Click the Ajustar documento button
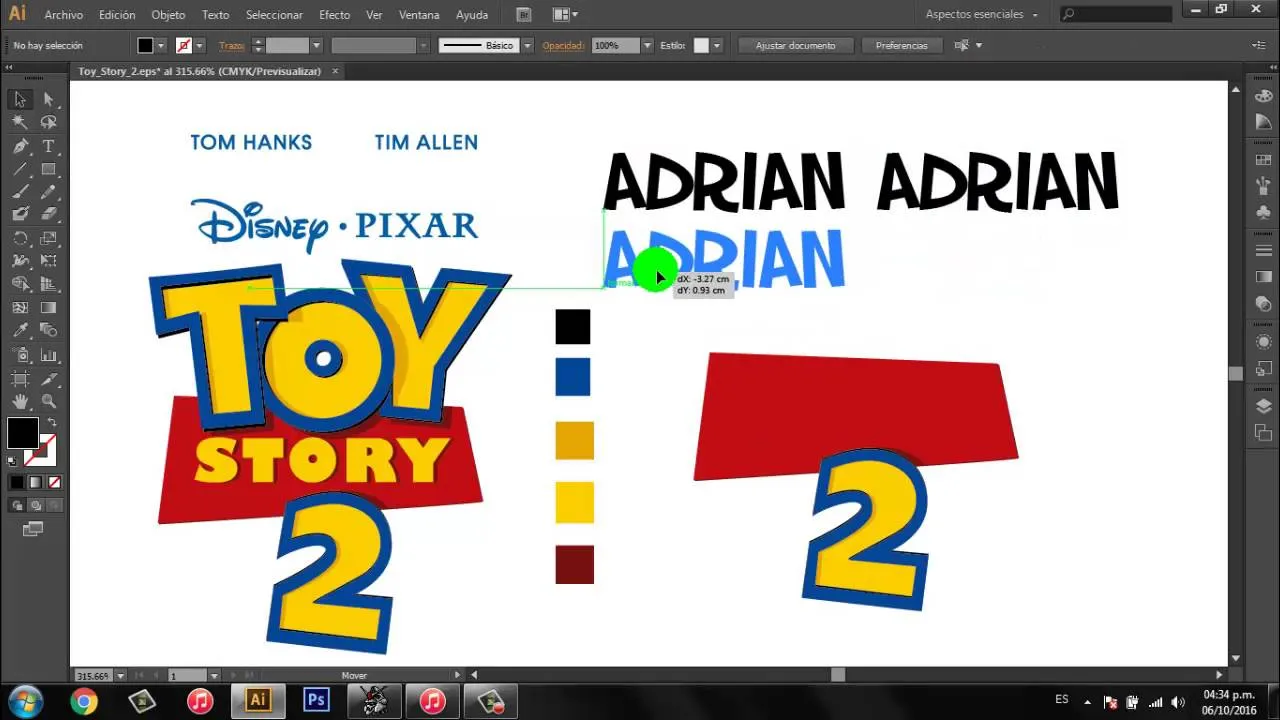This screenshot has height=720, width=1280. tap(795, 45)
